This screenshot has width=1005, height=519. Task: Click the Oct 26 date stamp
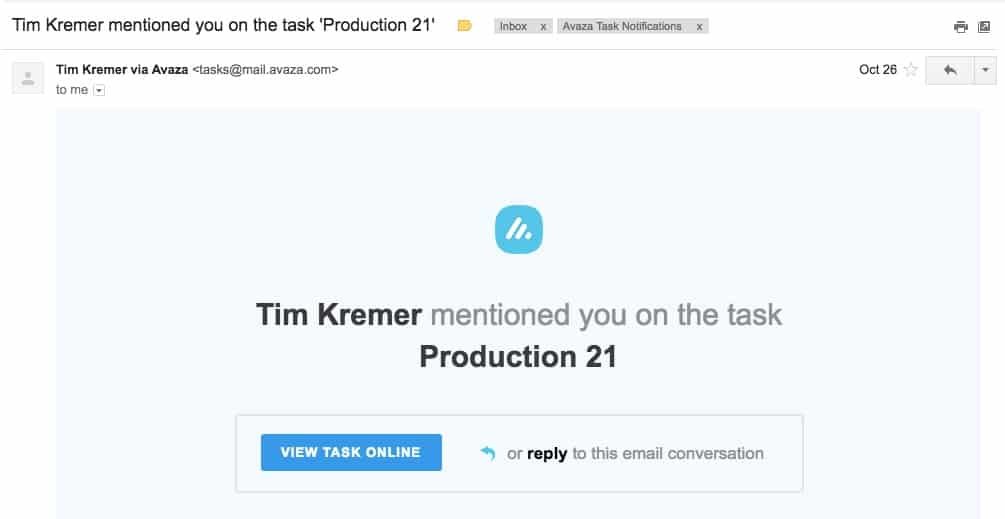[877, 70]
